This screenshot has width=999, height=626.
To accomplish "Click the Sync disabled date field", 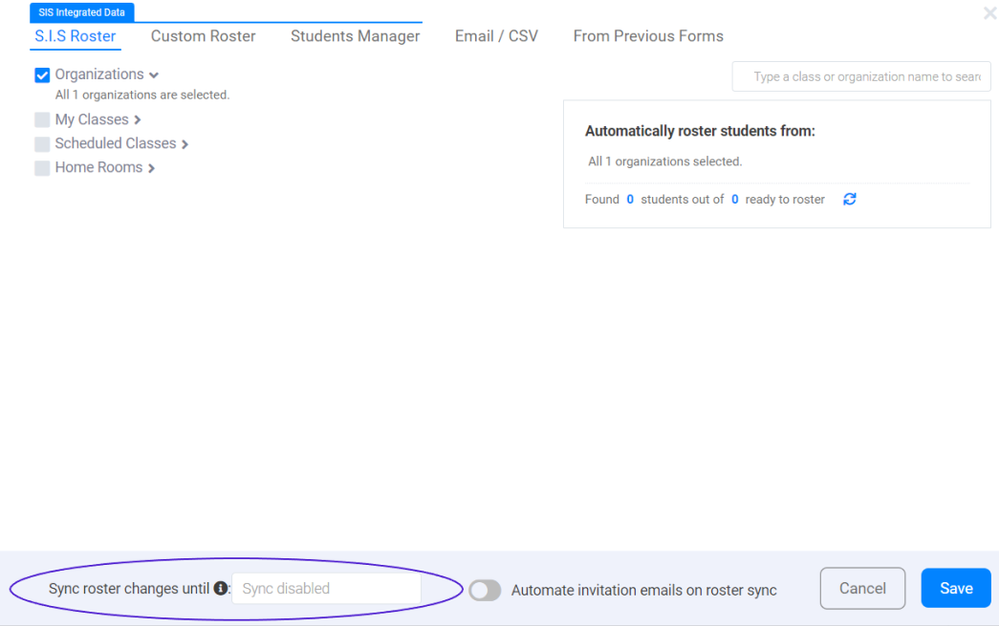I will click(326, 589).
